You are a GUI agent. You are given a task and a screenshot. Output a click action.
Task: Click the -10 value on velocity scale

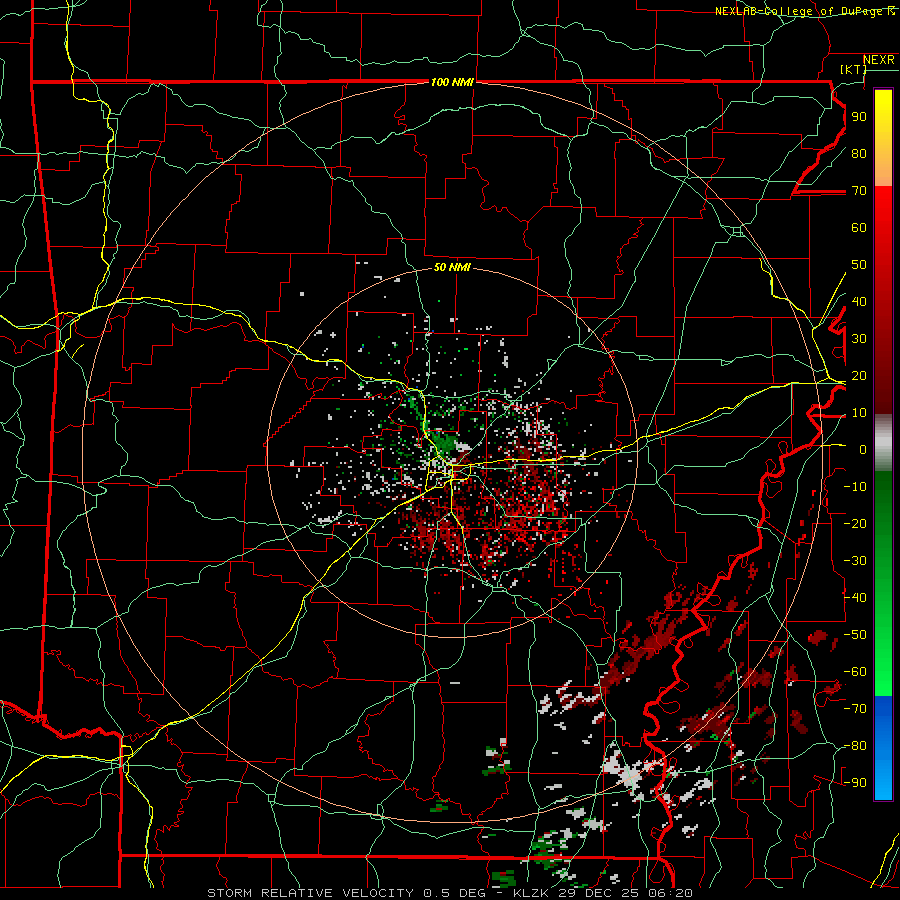(x=855, y=487)
